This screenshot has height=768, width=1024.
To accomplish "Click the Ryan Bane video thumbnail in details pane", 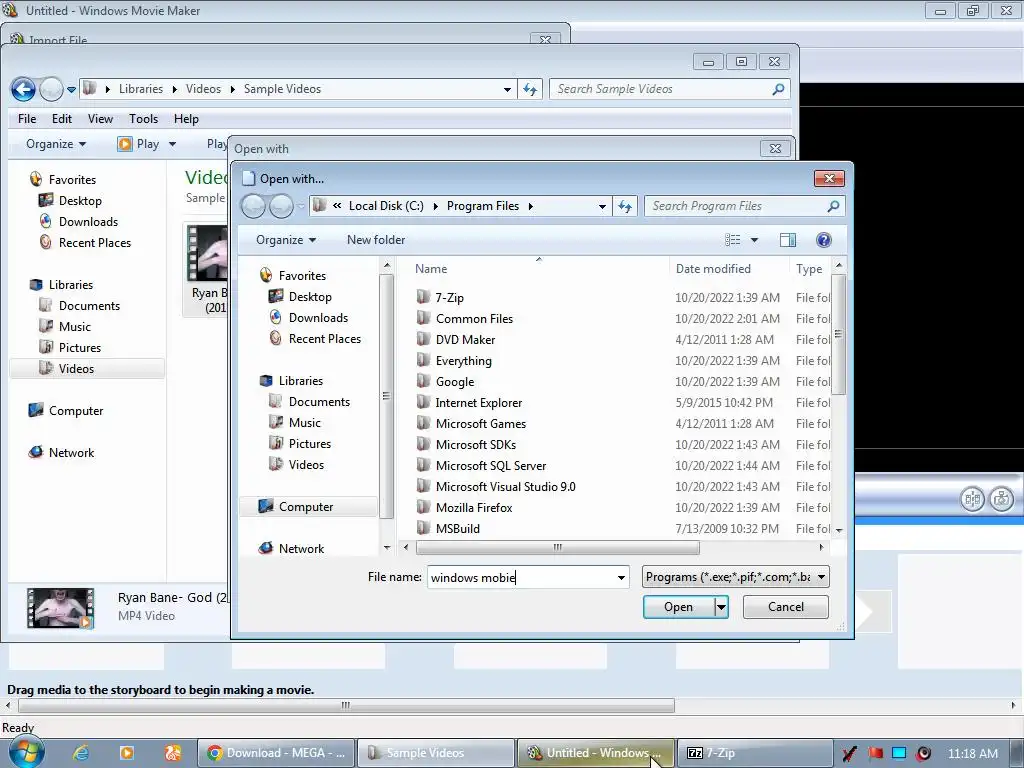I will pos(60,607).
